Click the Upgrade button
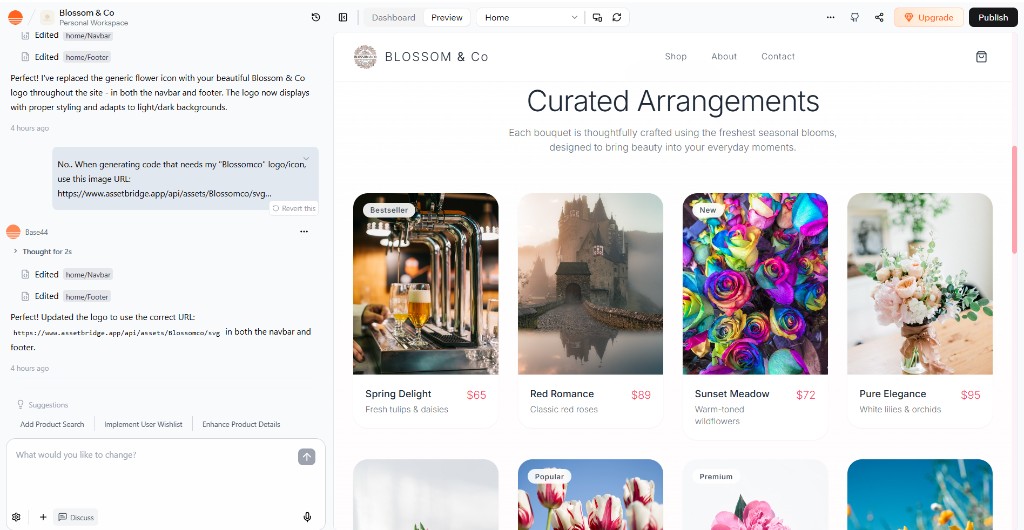The height and width of the screenshot is (530, 1024). point(929,18)
